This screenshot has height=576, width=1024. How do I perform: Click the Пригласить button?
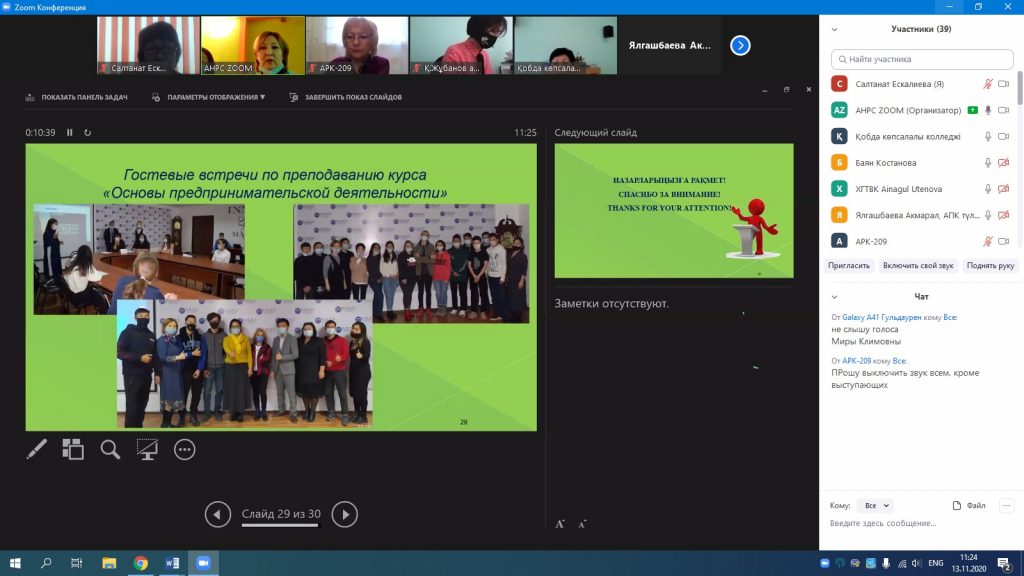point(849,266)
